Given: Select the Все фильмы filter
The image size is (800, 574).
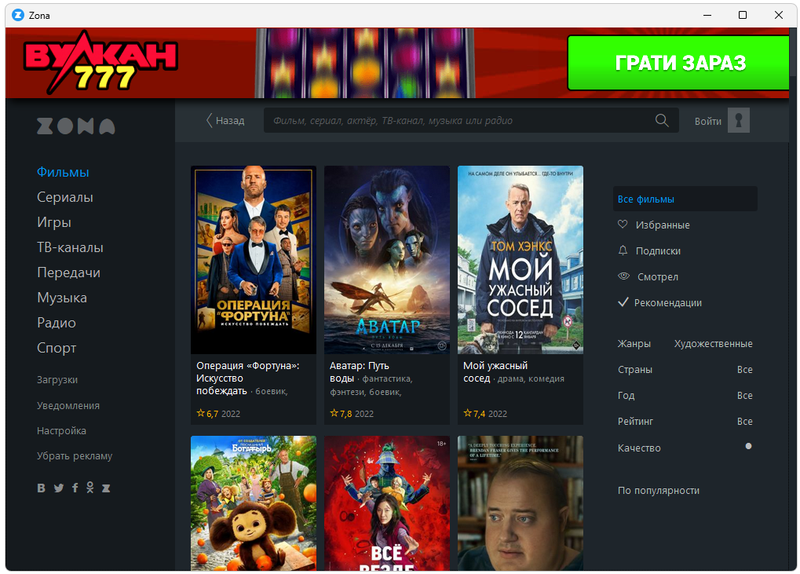Looking at the screenshot, I should click(x=685, y=199).
